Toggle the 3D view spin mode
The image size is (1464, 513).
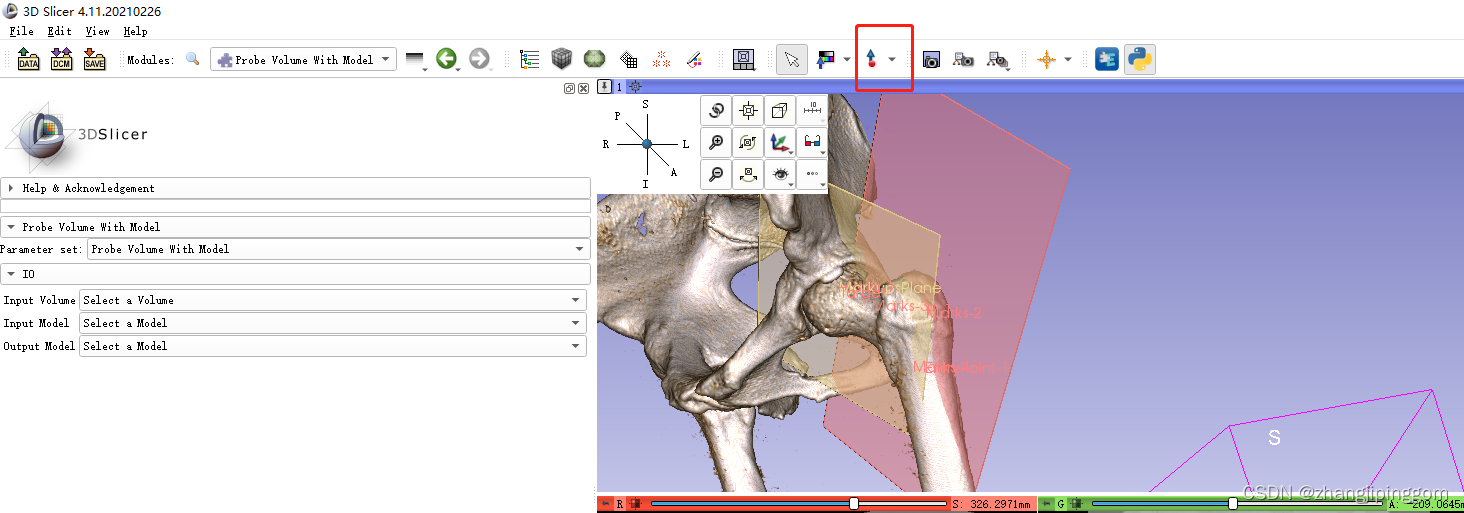(x=748, y=142)
